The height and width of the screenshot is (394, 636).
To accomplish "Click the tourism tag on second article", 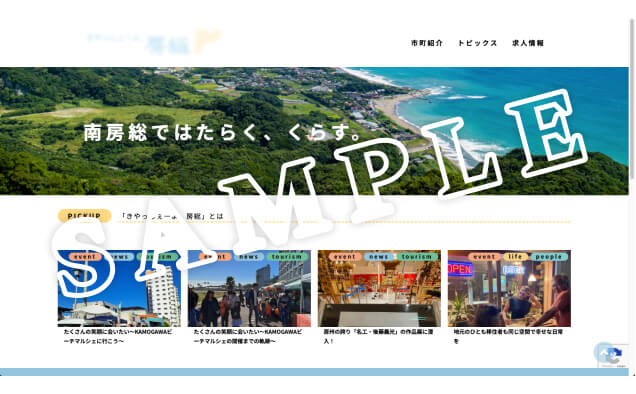I will (x=287, y=256).
